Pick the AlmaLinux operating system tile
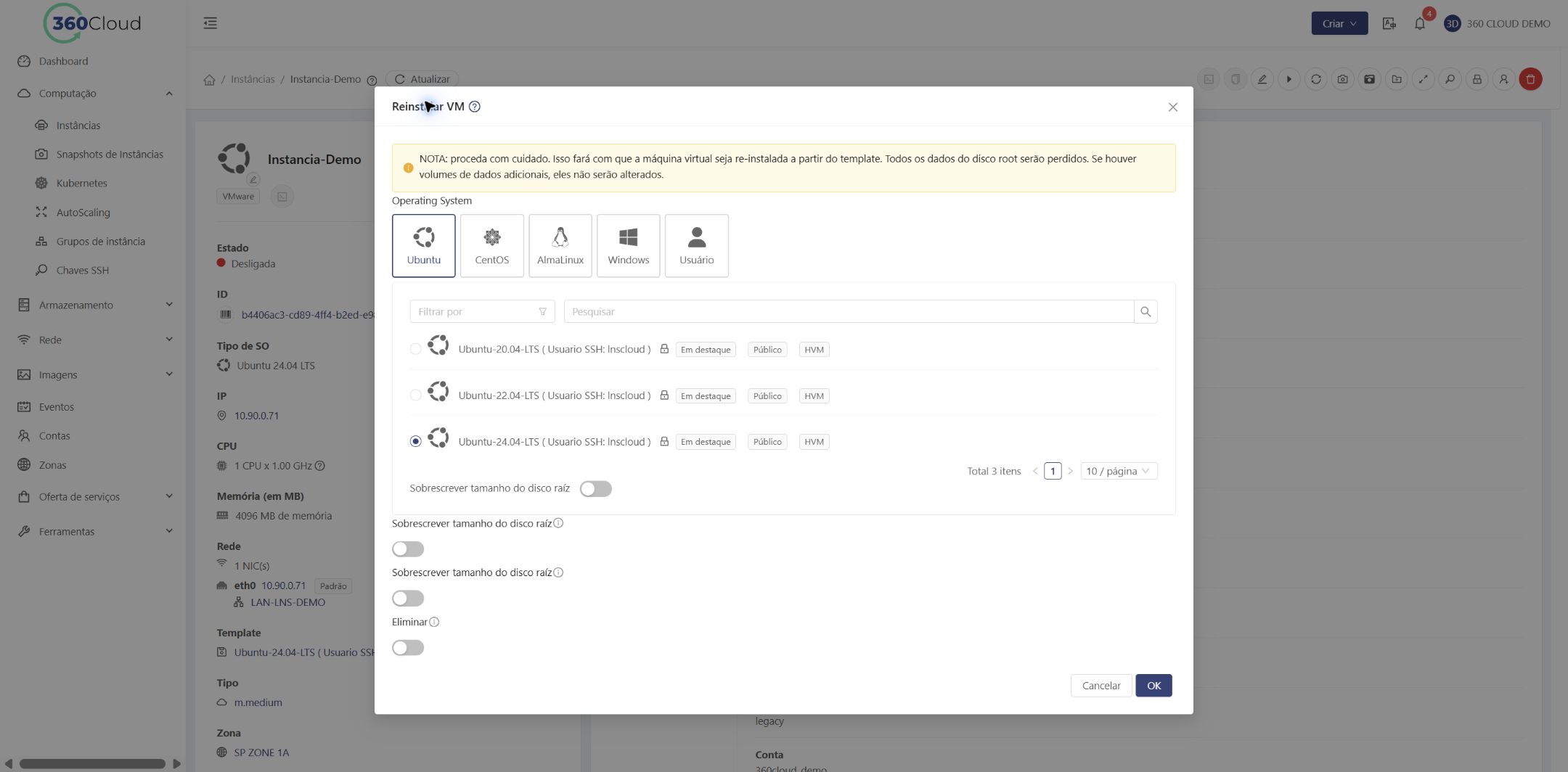 pos(560,245)
